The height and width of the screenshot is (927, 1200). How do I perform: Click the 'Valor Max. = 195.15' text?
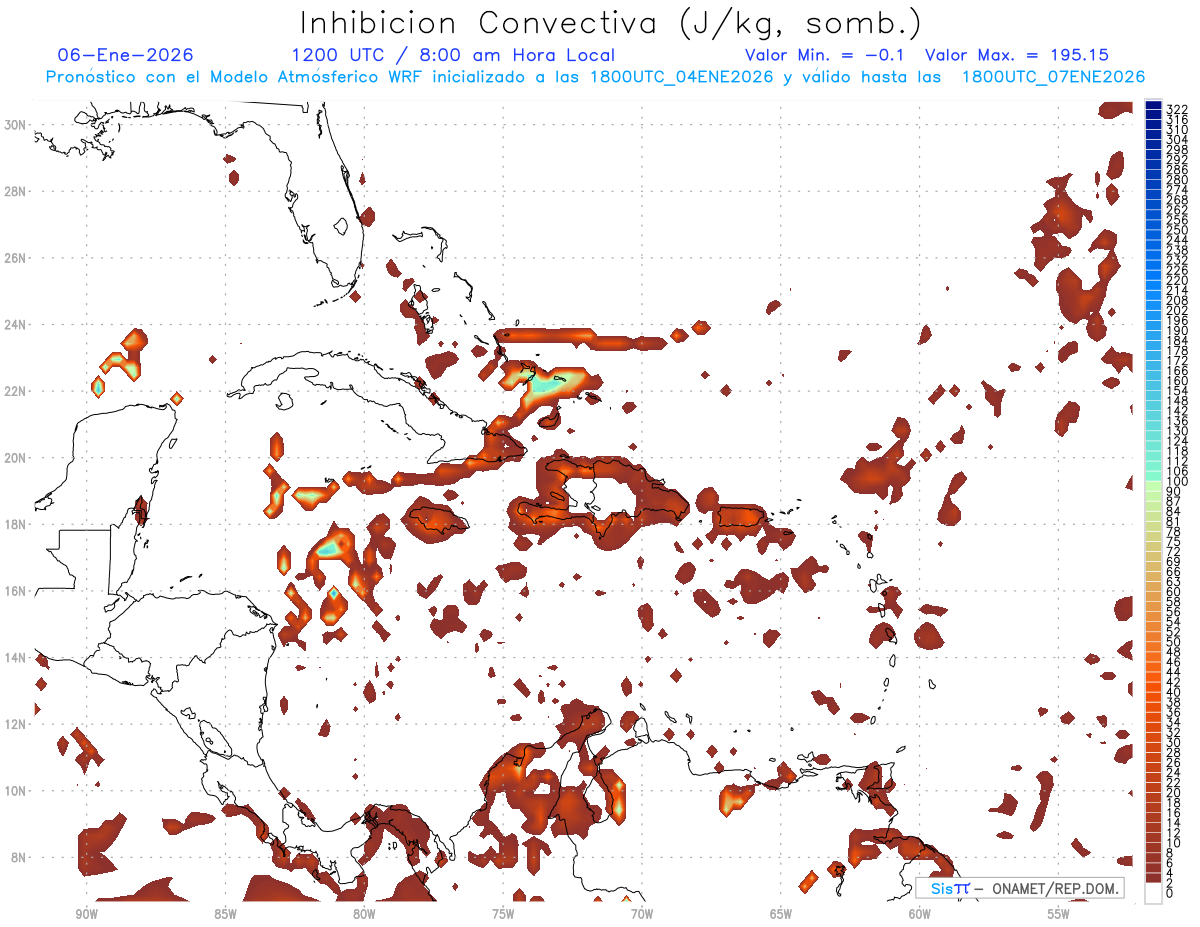1018,55
